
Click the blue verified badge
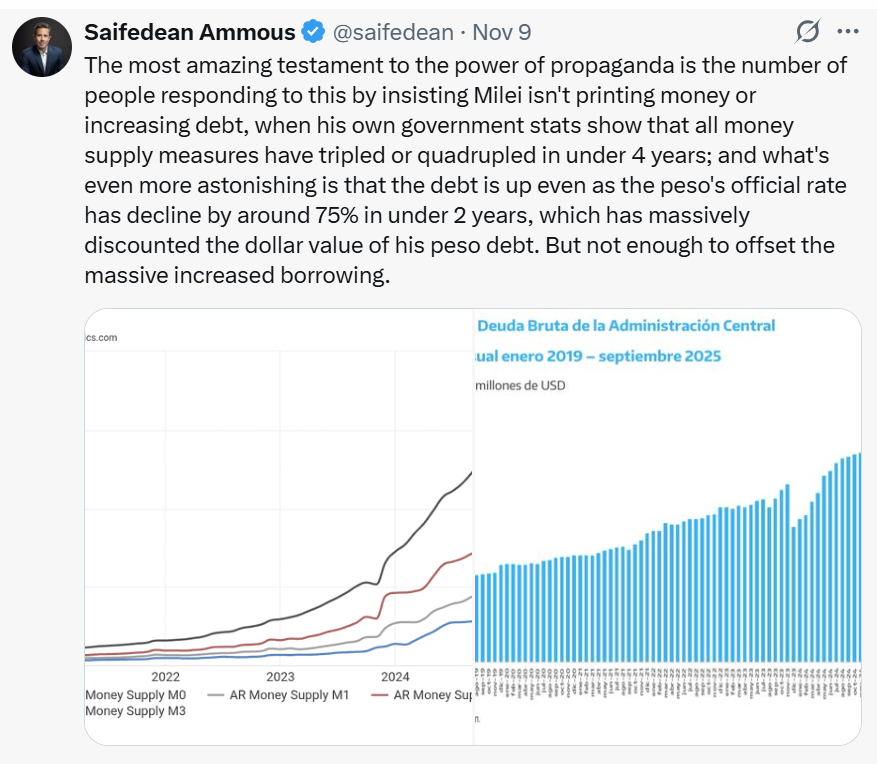click(313, 32)
